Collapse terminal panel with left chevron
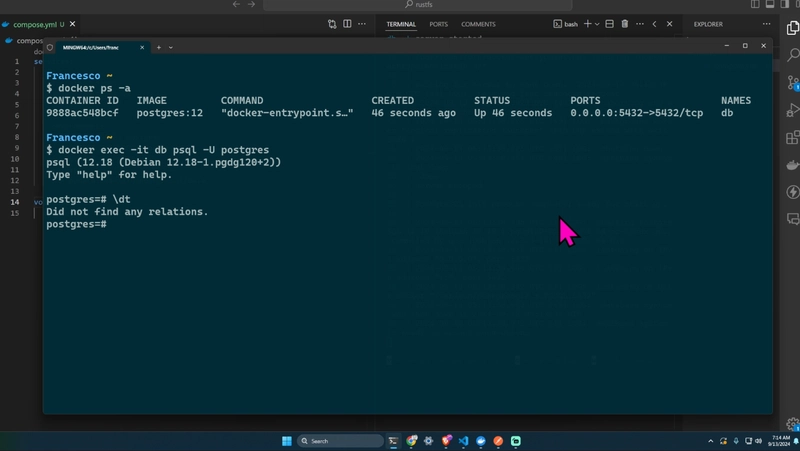Image resolution: width=800 pixels, height=451 pixels. pos(655,23)
